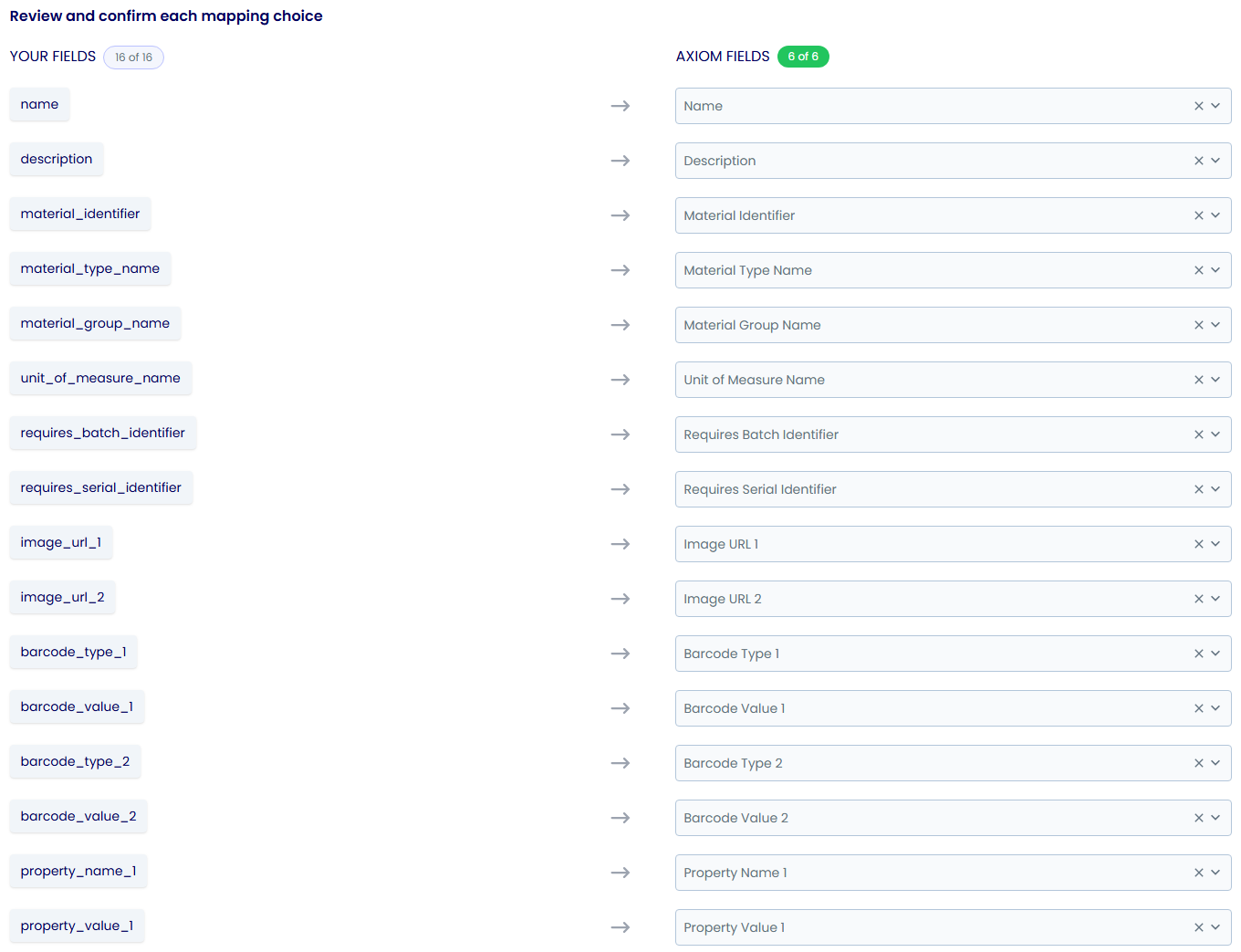
Task: Click the 'requires_batch_identifier' field chip
Action: coord(103,433)
